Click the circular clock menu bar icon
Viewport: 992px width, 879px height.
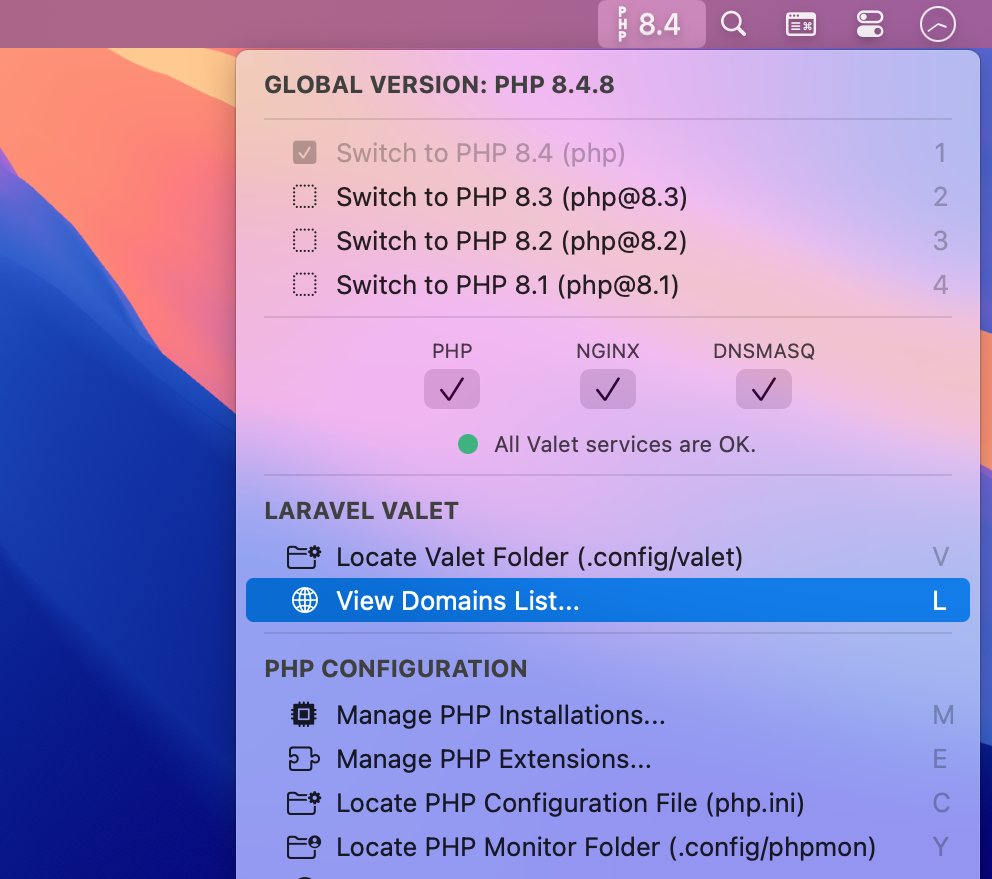[x=937, y=25]
